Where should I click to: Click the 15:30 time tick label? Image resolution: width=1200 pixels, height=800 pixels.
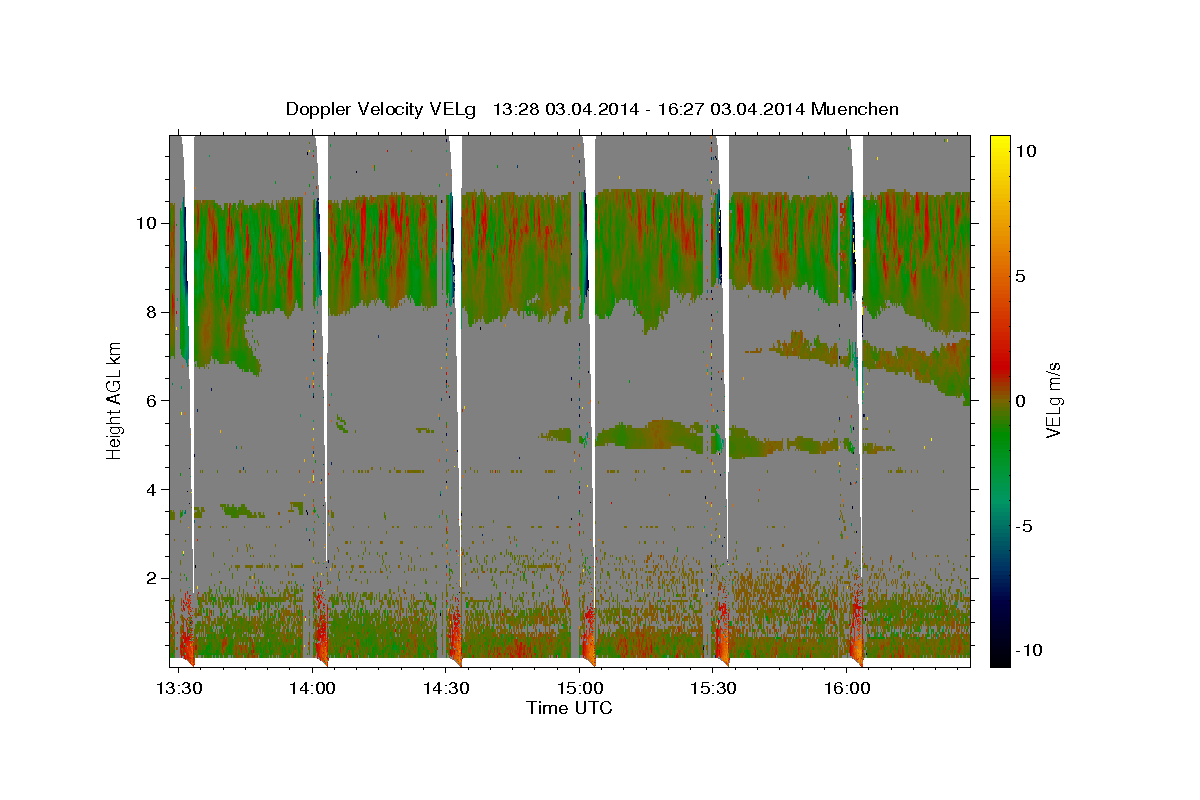(713, 688)
